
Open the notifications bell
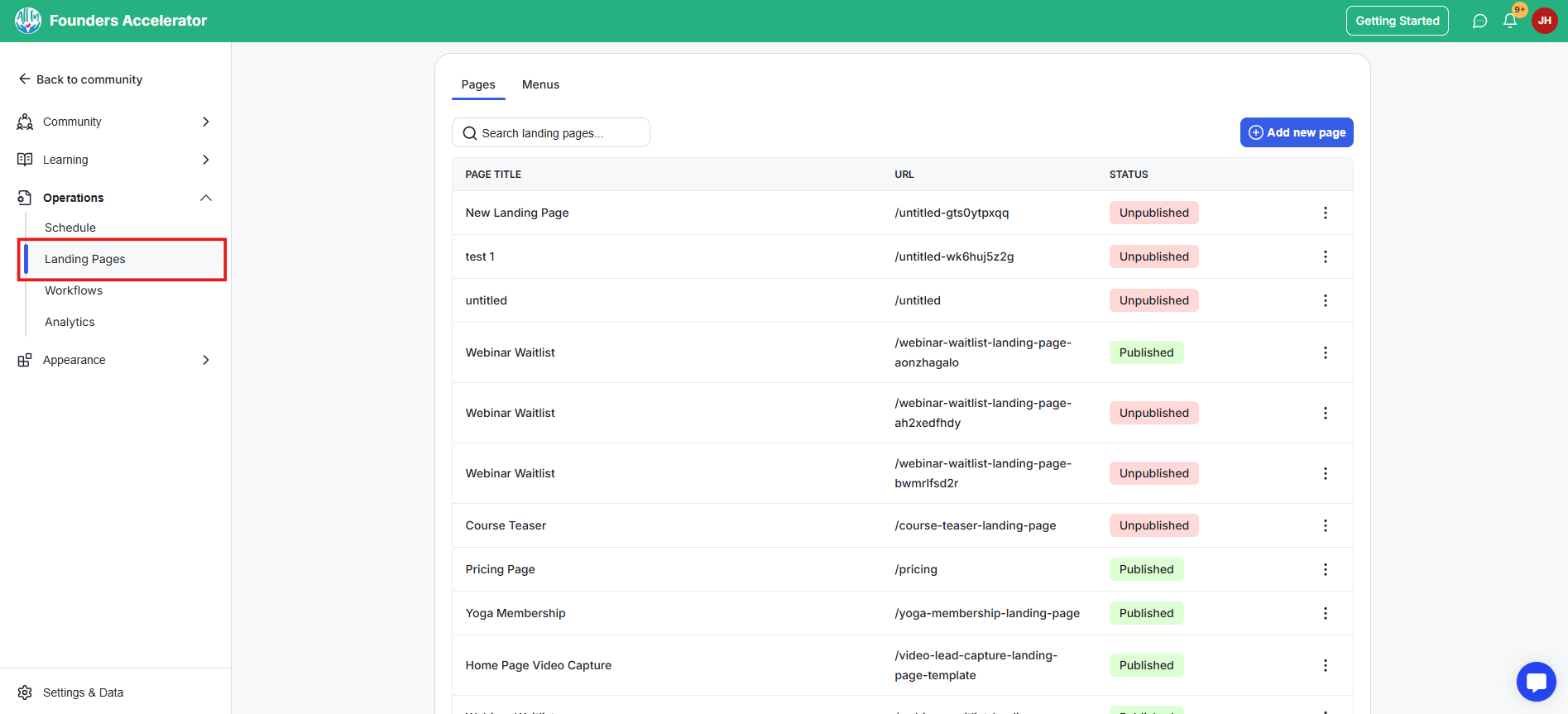click(1510, 21)
